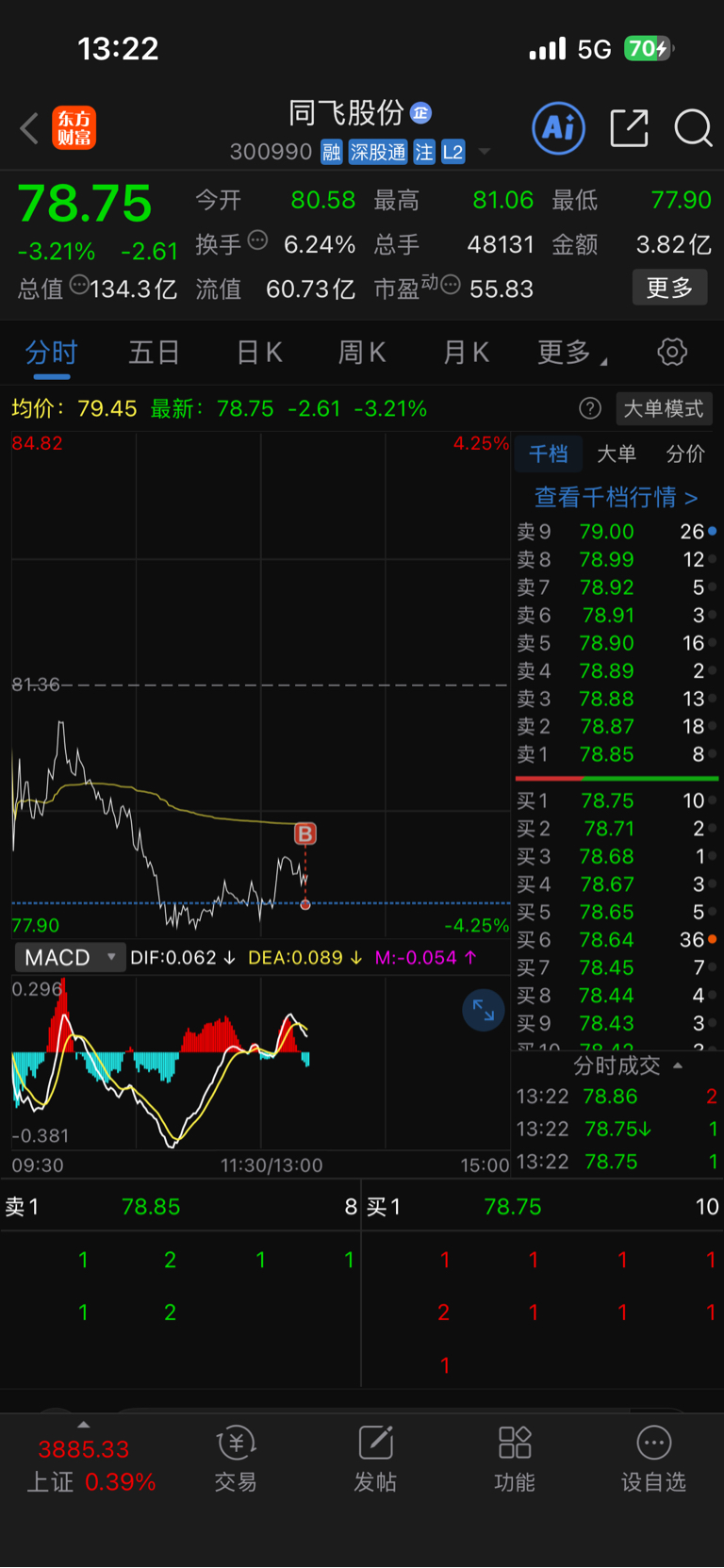Open chart settings gear icon
724x1568 pixels.
[672, 353]
